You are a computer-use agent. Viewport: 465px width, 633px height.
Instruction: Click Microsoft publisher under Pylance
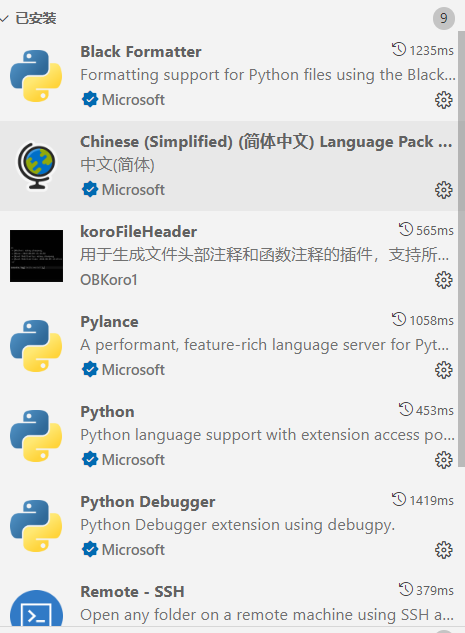coord(133,370)
